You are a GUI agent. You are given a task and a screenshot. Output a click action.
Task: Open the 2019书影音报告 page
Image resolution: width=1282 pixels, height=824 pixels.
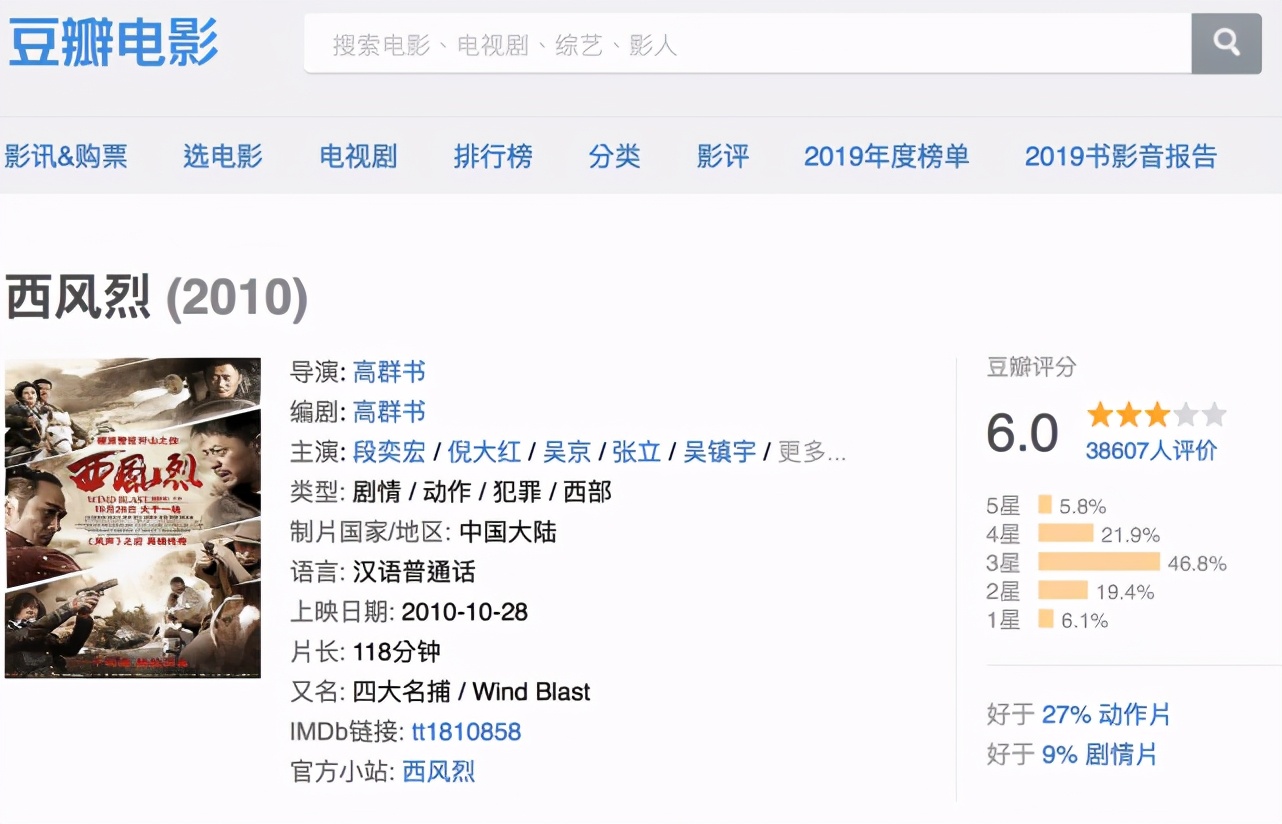coord(1120,156)
